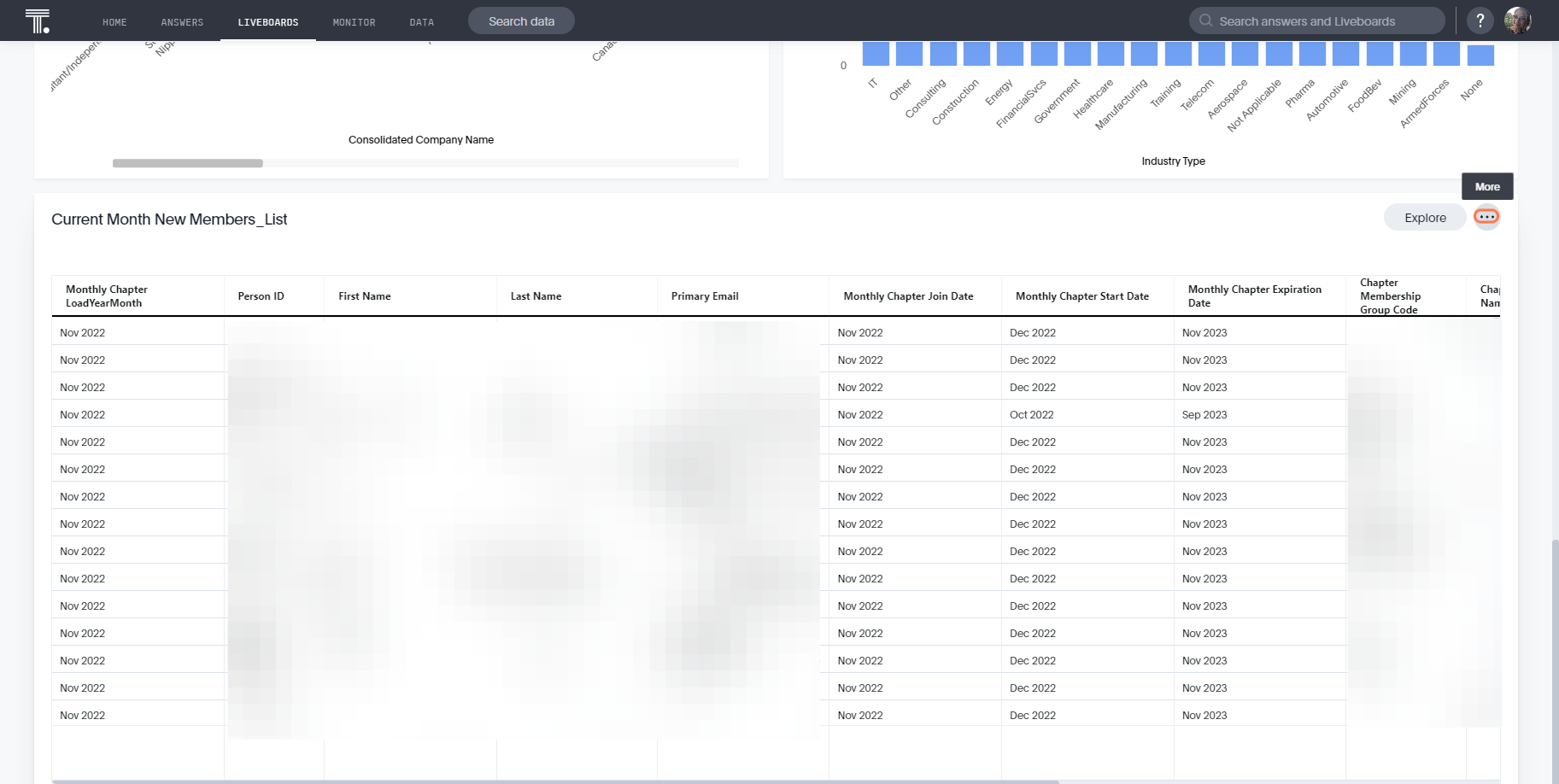Open the Monitor tab
This screenshot has height=784, width=1559.
(354, 22)
